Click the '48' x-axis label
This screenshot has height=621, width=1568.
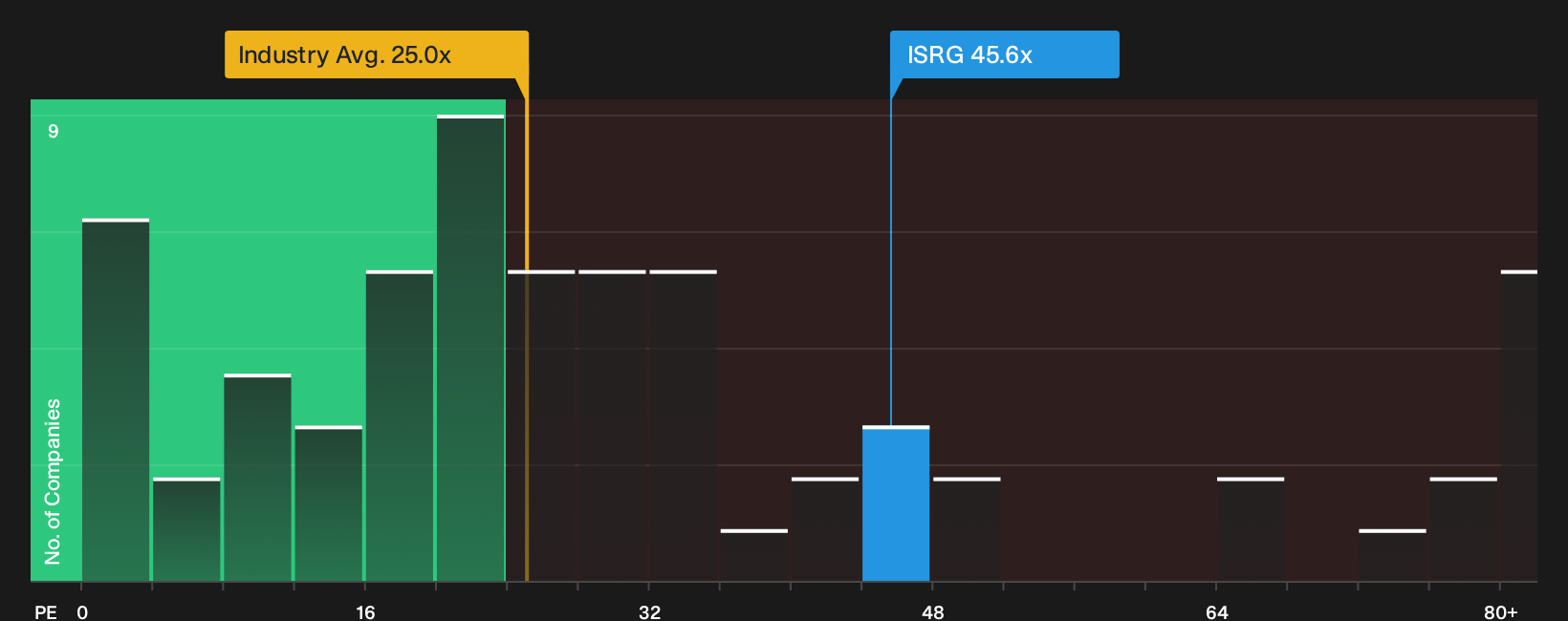[x=933, y=611]
